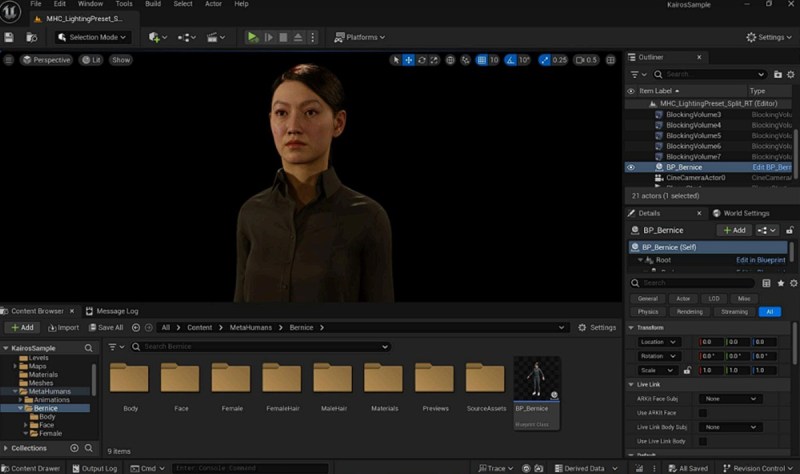Open the Rotation type dropdown
Viewport: 800px width, 474px height.
659,356
